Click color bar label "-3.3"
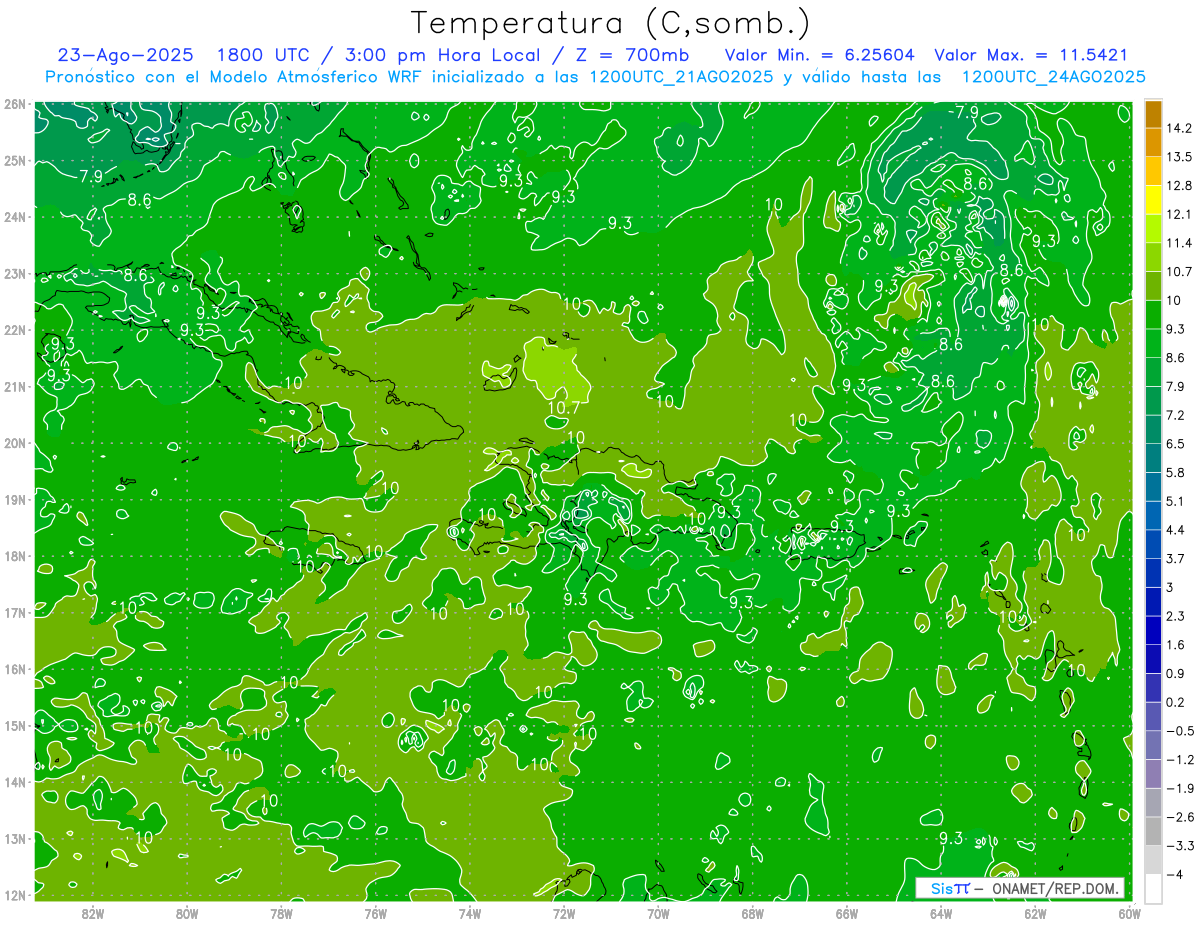This screenshot has height=927, width=1200. (x=1180, y=846)
